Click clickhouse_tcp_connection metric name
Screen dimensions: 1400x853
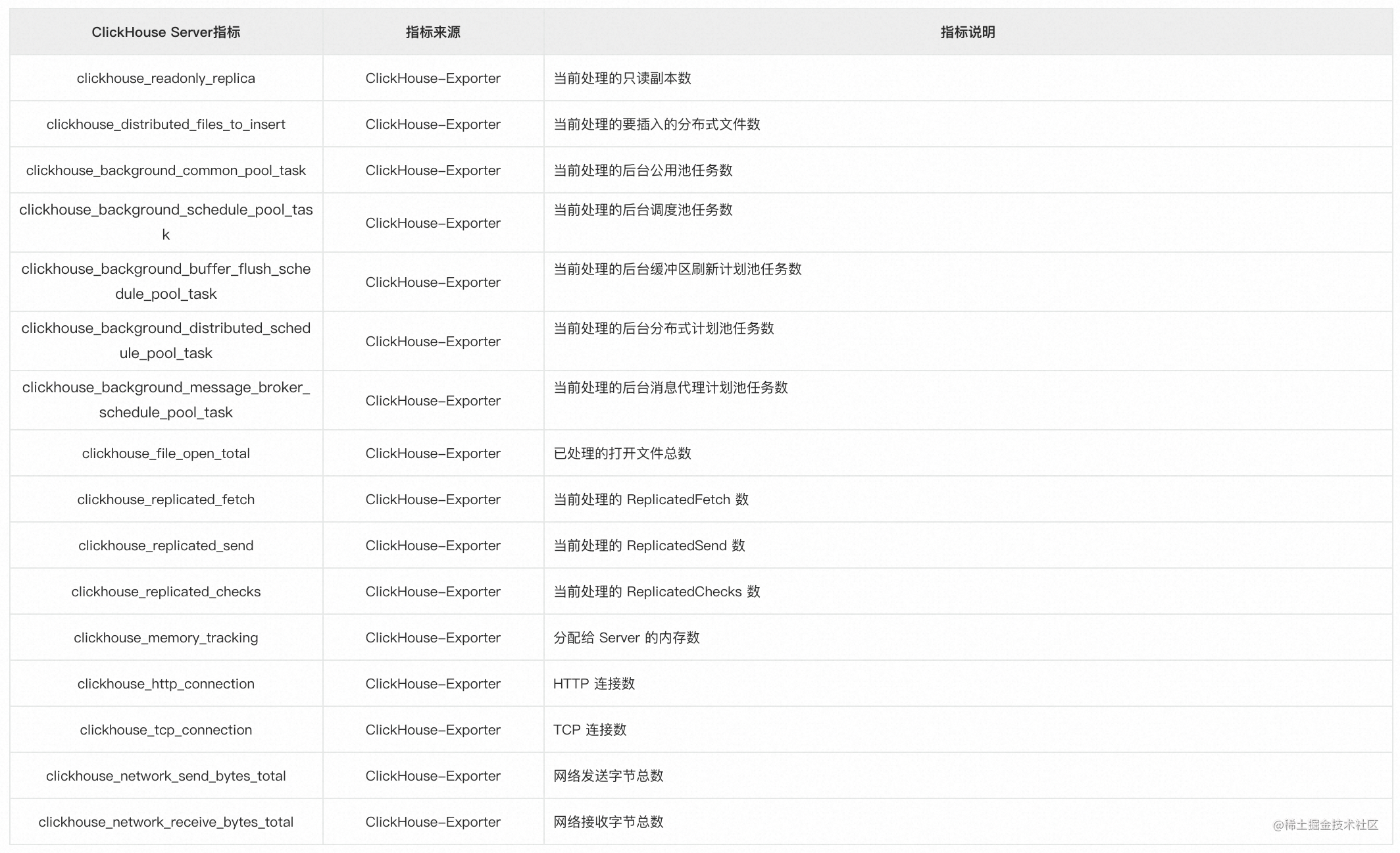pos(166,730)
